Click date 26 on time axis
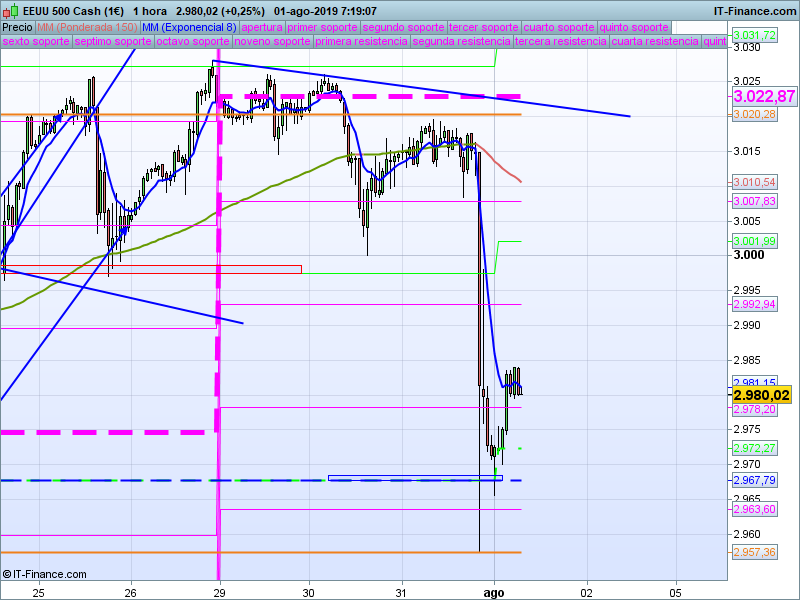The image size is (800, 600). pos(131,593)
